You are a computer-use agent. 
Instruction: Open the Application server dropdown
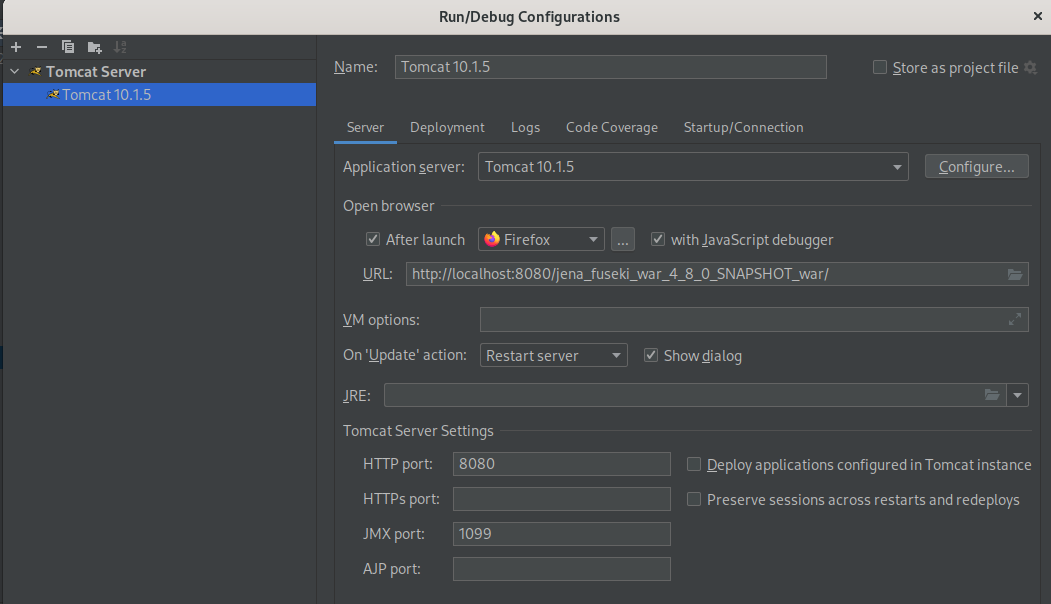[x=897, y=167]
